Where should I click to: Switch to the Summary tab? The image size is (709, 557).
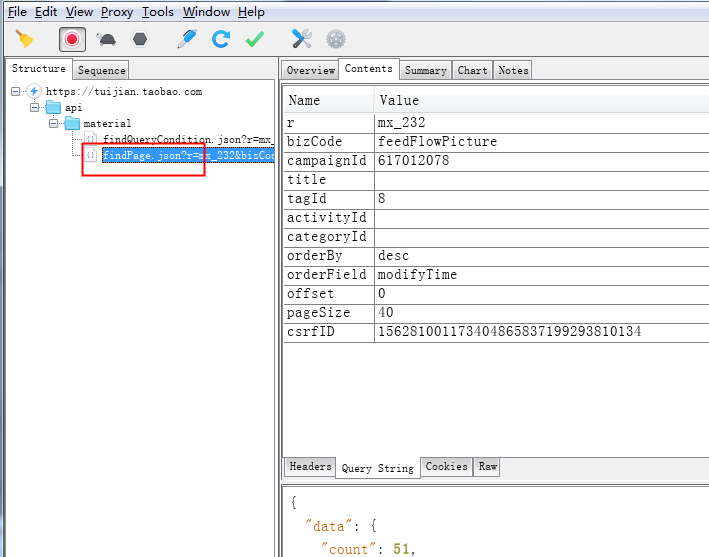click(425, 71)
